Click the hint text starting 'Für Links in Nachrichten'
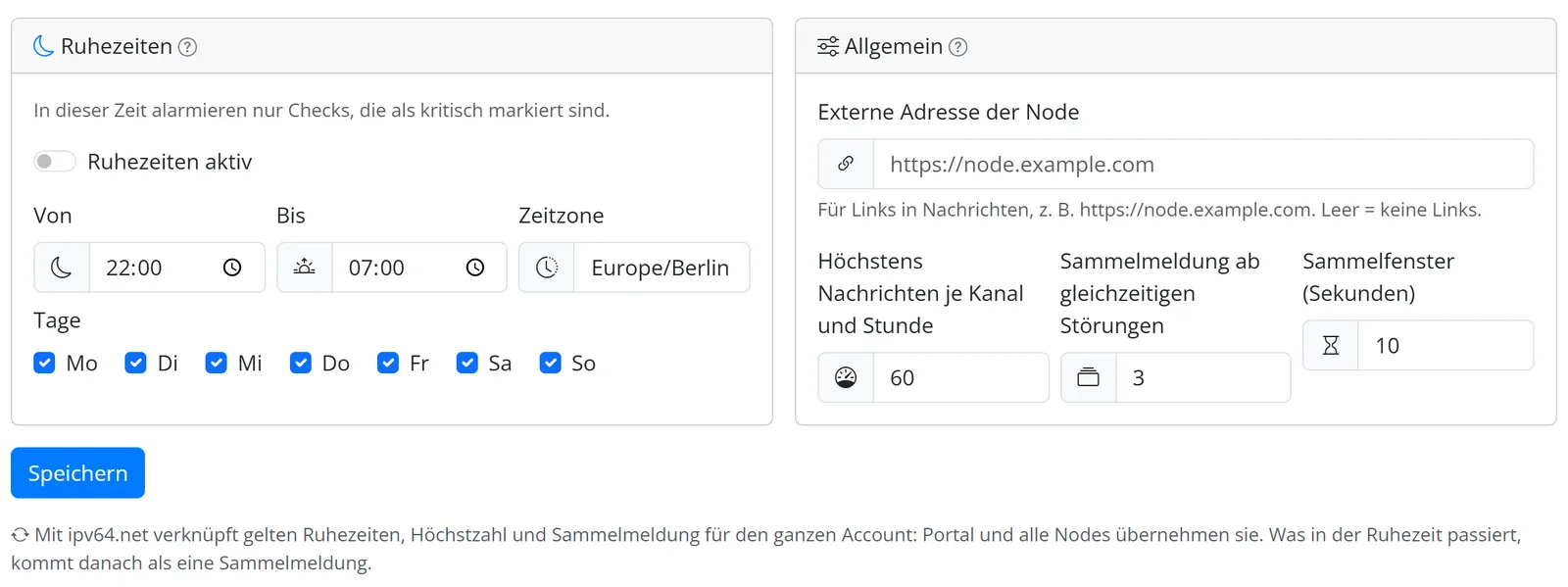This screenshot has height=587, width=1568. click(1150, 210)
